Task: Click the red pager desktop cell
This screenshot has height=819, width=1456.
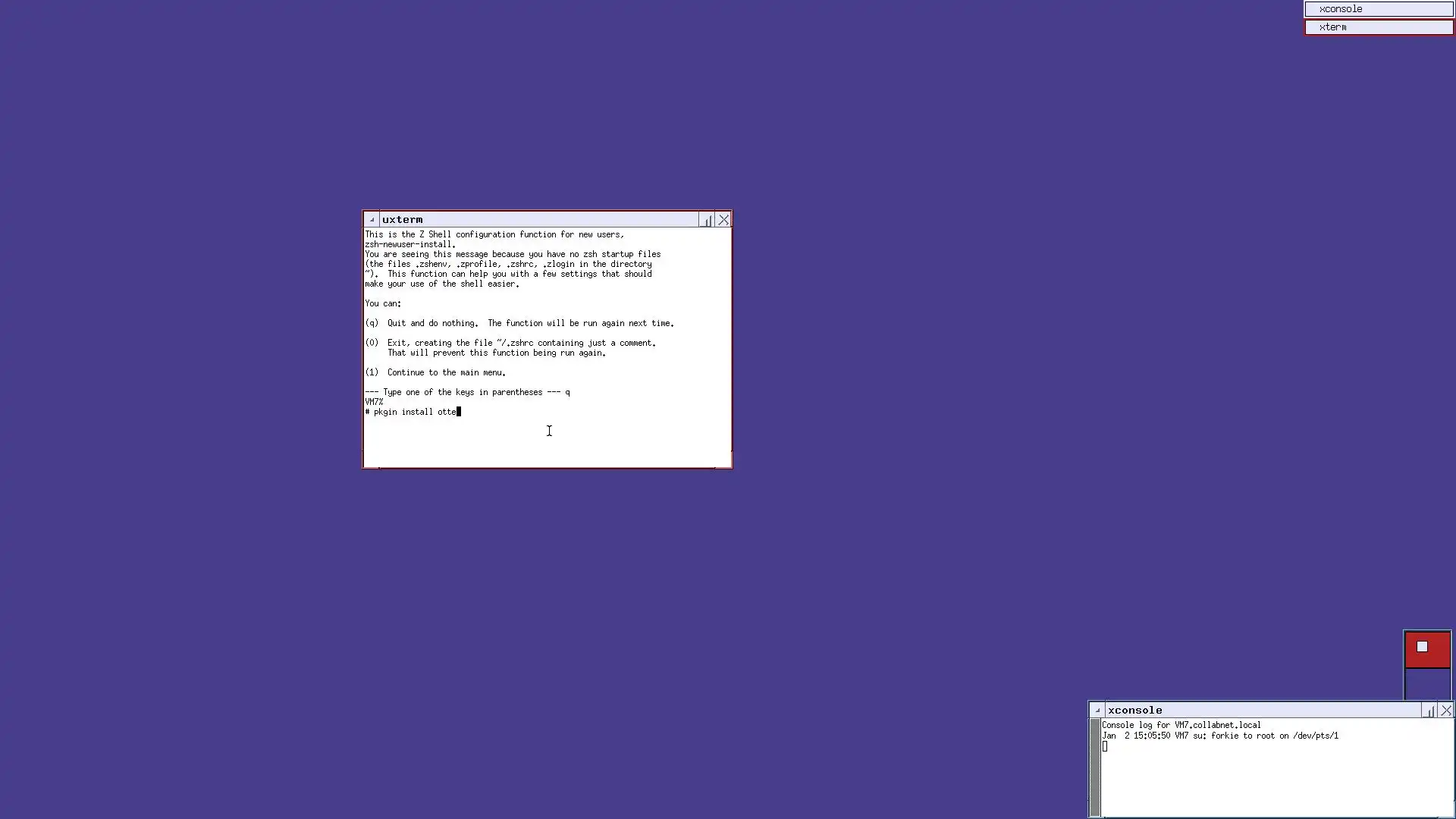Action: [1437, 658]
